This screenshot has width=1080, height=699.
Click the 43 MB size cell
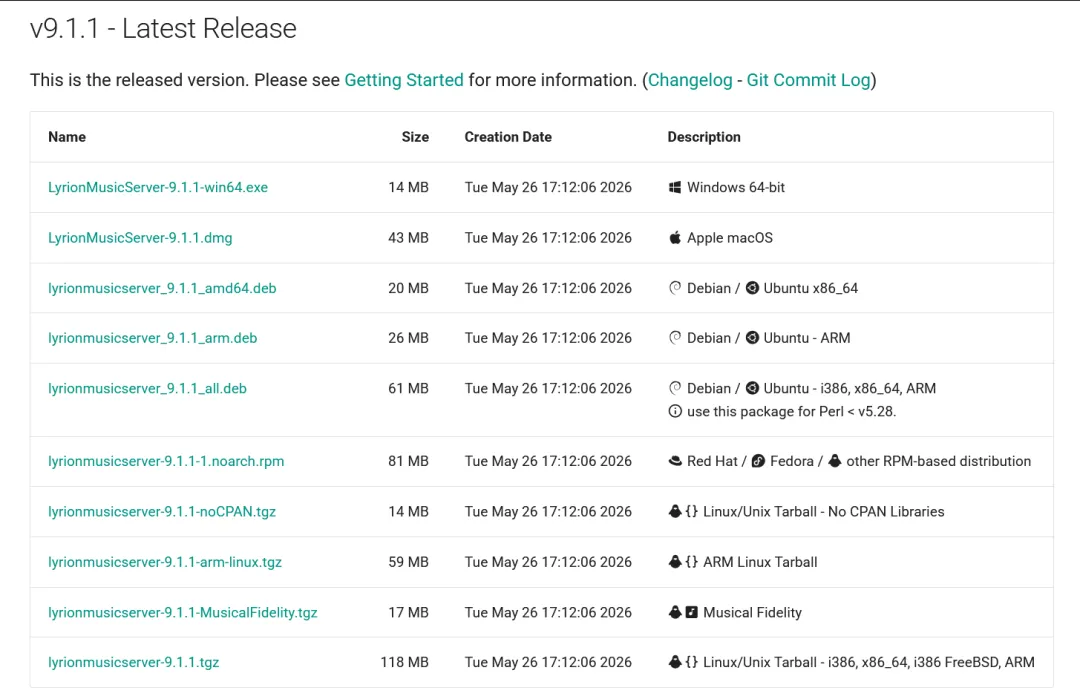(408, 238)
